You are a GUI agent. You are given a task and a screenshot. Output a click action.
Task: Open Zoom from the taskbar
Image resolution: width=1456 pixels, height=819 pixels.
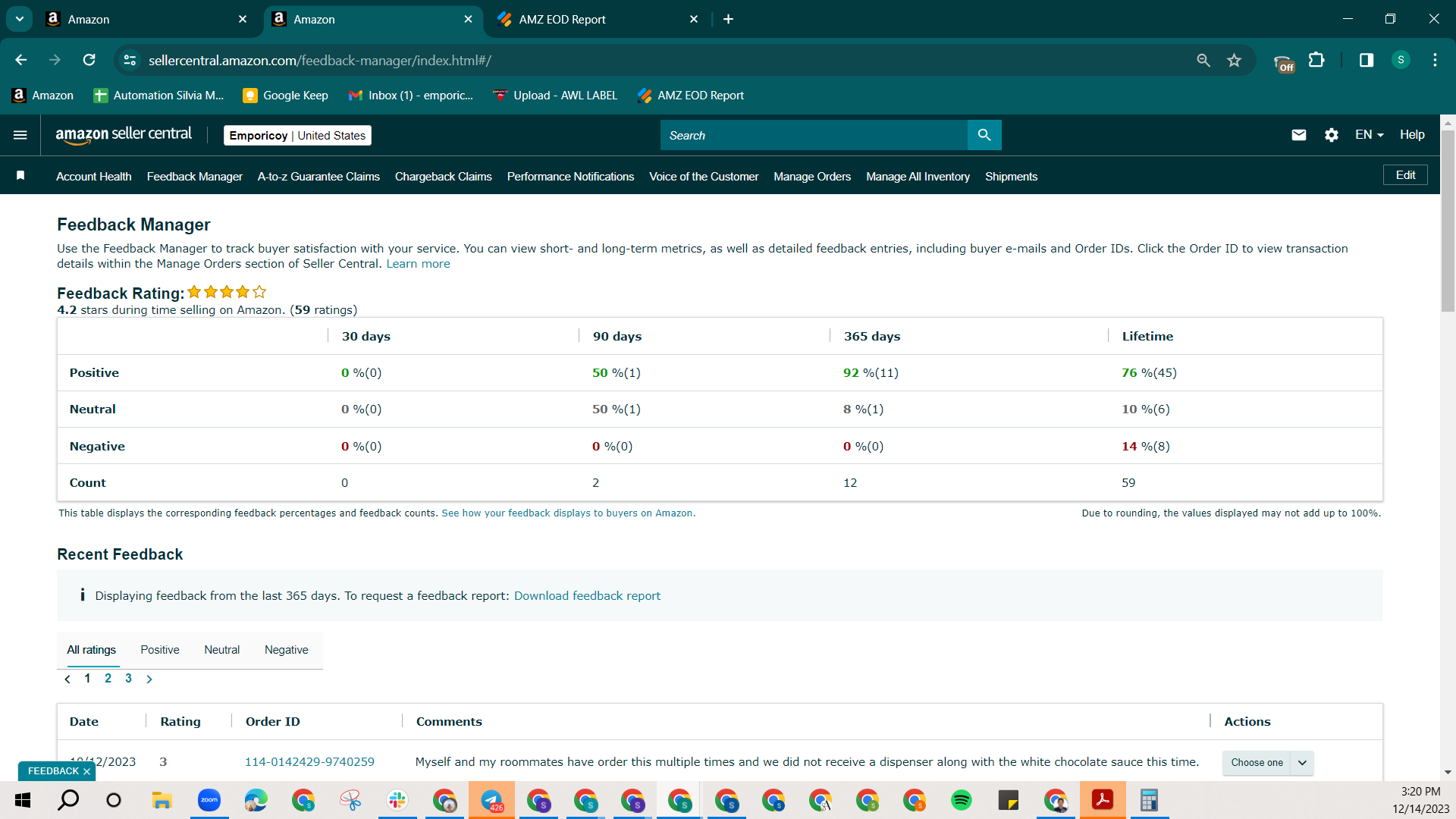point(209,800)
